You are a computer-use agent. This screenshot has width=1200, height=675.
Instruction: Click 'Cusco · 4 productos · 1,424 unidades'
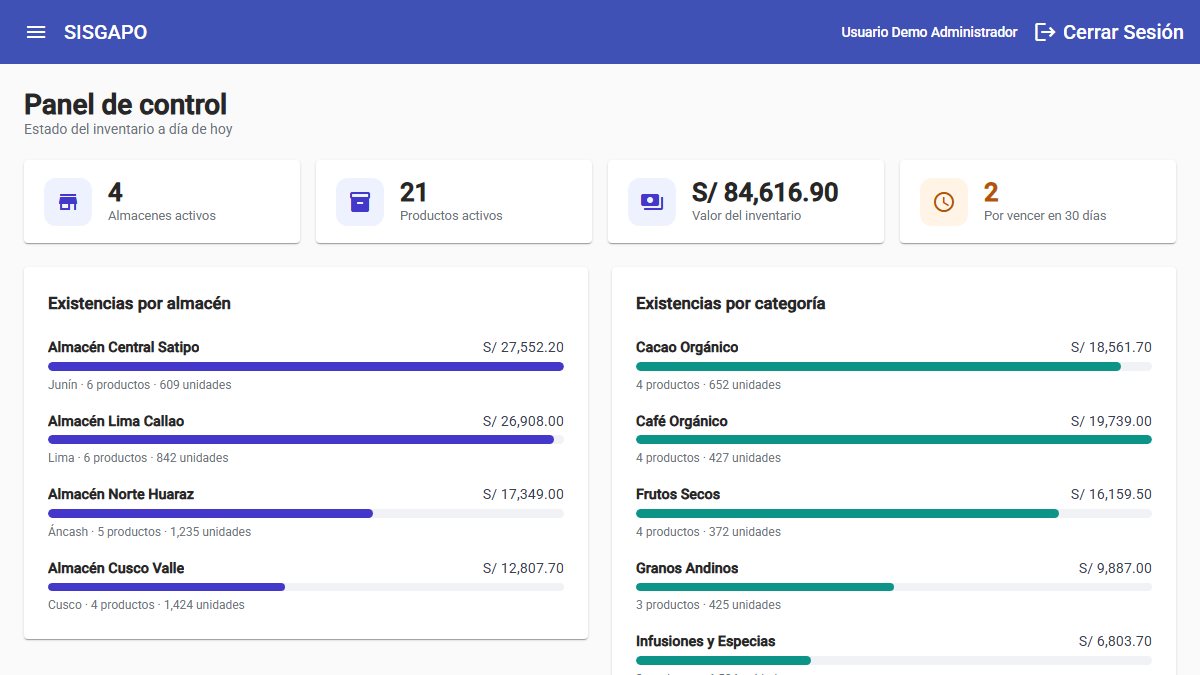pos(146,605)
